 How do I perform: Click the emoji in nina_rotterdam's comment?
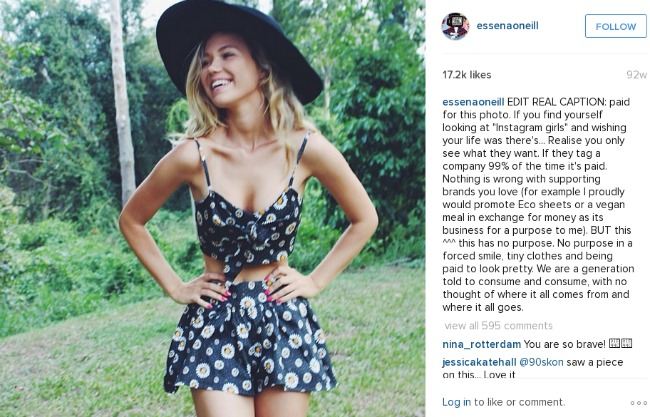click(x=620, y=343)
